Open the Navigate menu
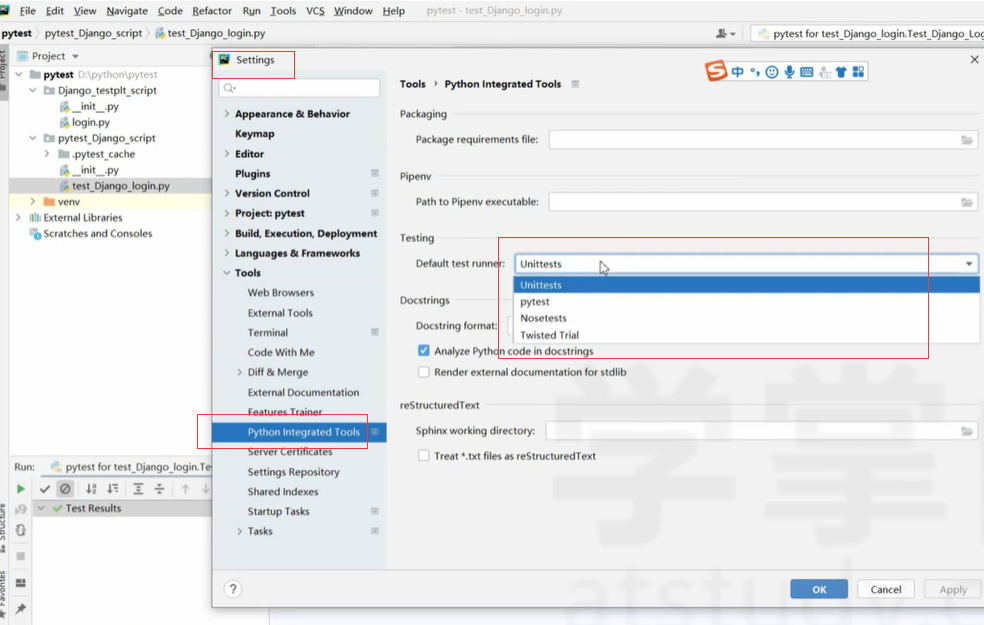 (127, 11)
